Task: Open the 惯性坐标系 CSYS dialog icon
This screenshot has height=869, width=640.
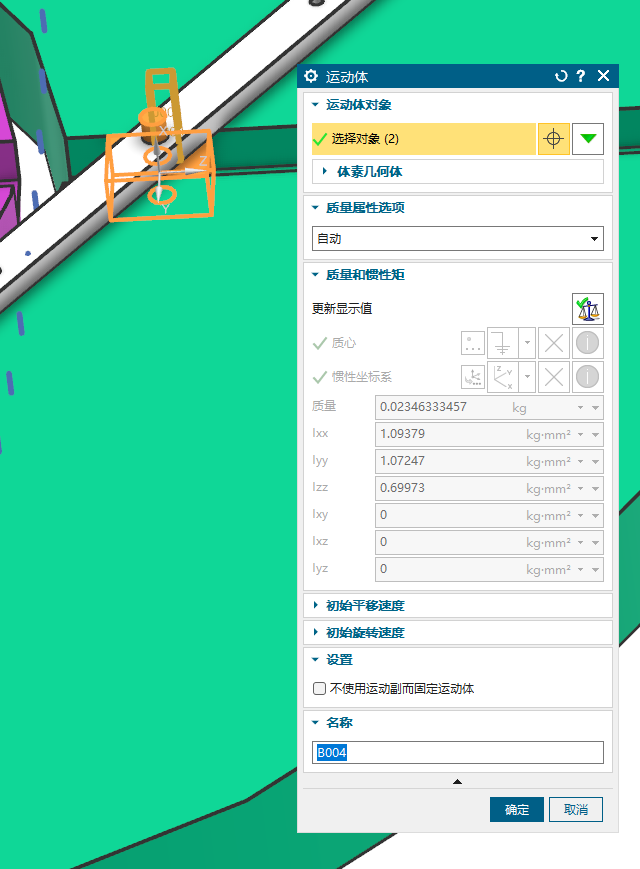Action: click(x=473, y=377)
